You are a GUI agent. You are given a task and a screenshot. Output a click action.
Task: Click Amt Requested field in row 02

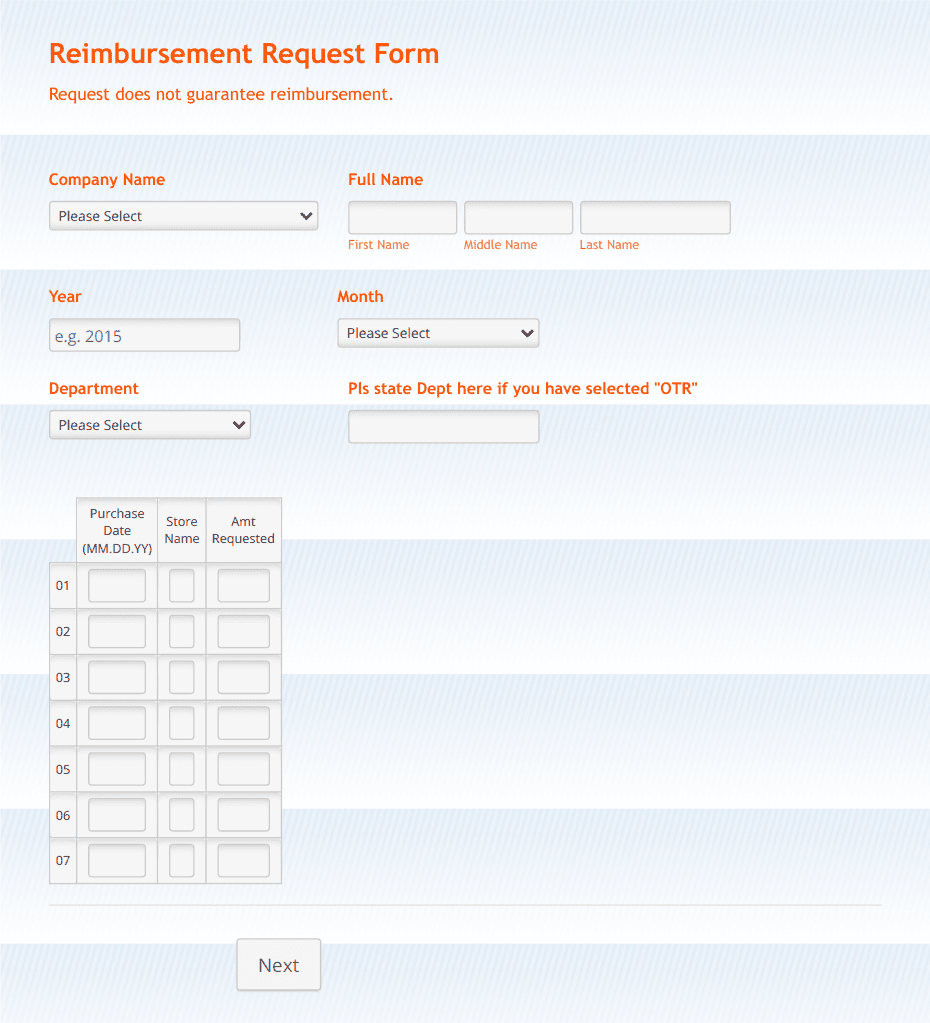coord(243,632)
